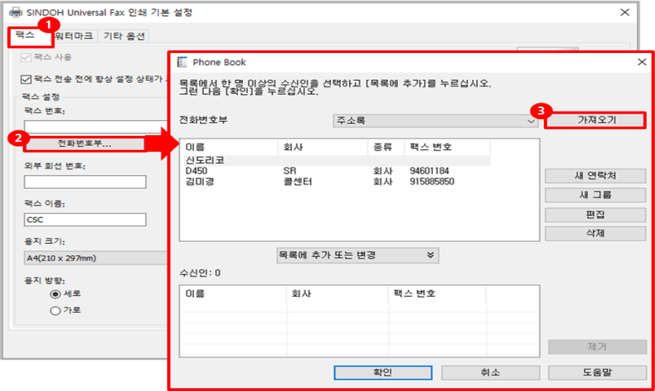The width and height of the screenshot is (655, 391).
Task: Click the 콜센터 company cell
Action: 297,182
